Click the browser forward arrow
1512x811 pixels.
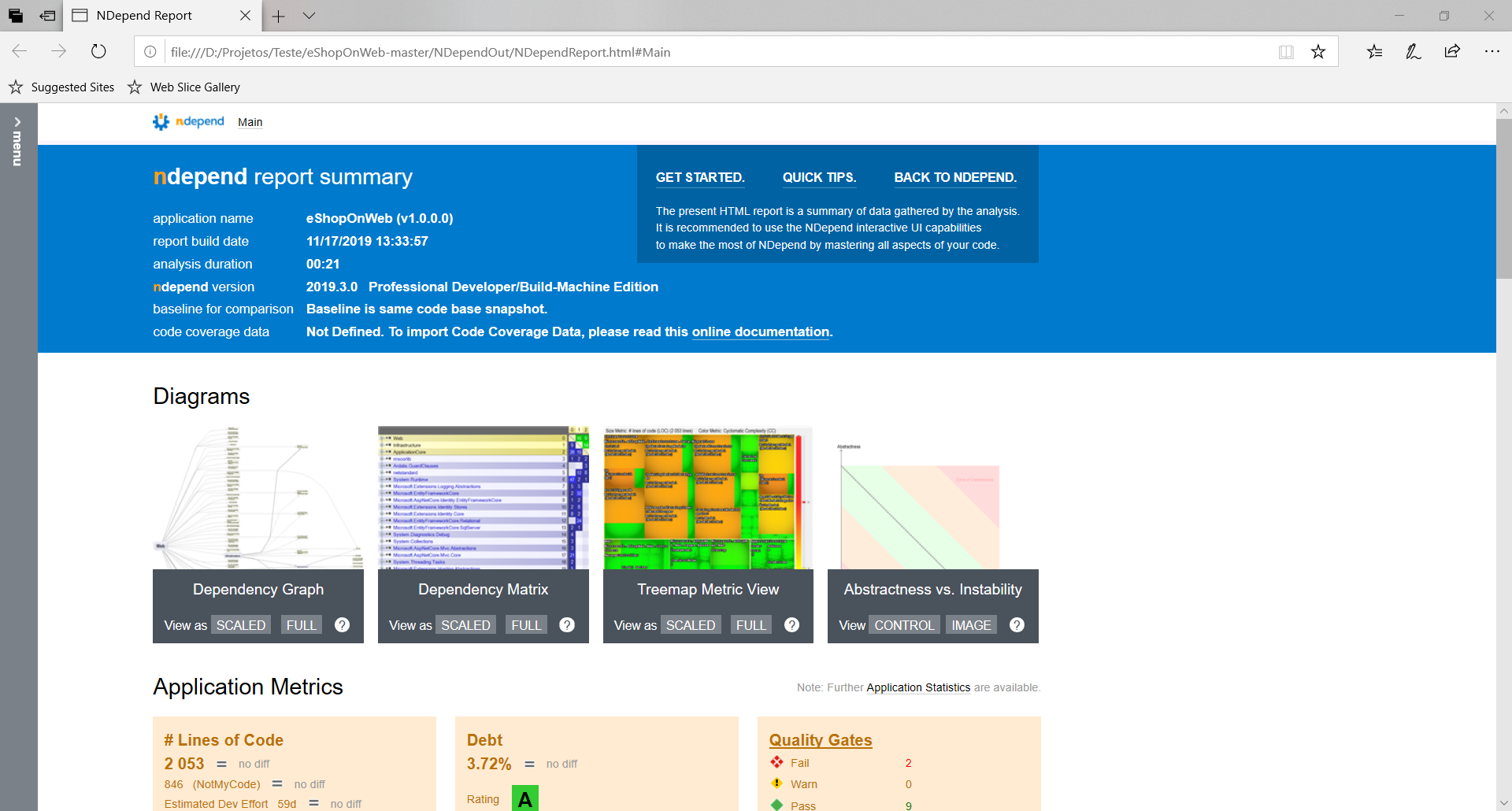click(x=59, y=52)
